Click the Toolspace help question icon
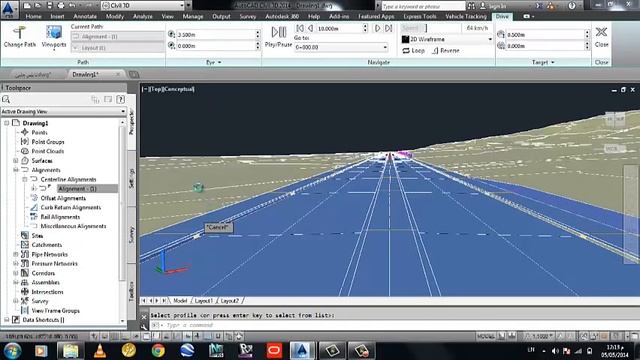The height and width of the screenshot is (360, 640). point(120,99)
